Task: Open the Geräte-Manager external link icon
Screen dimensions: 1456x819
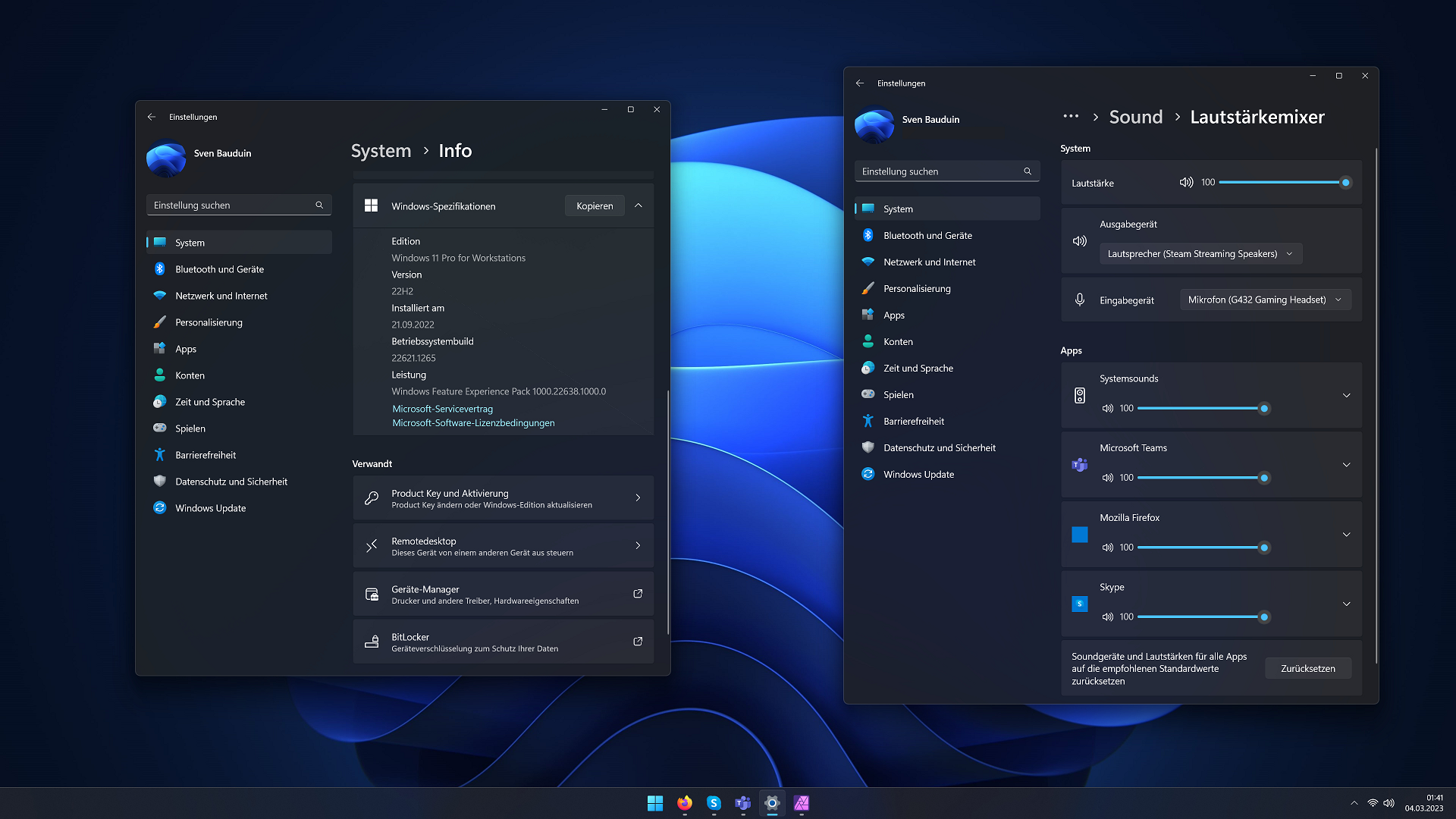Action: coord(638,594)
